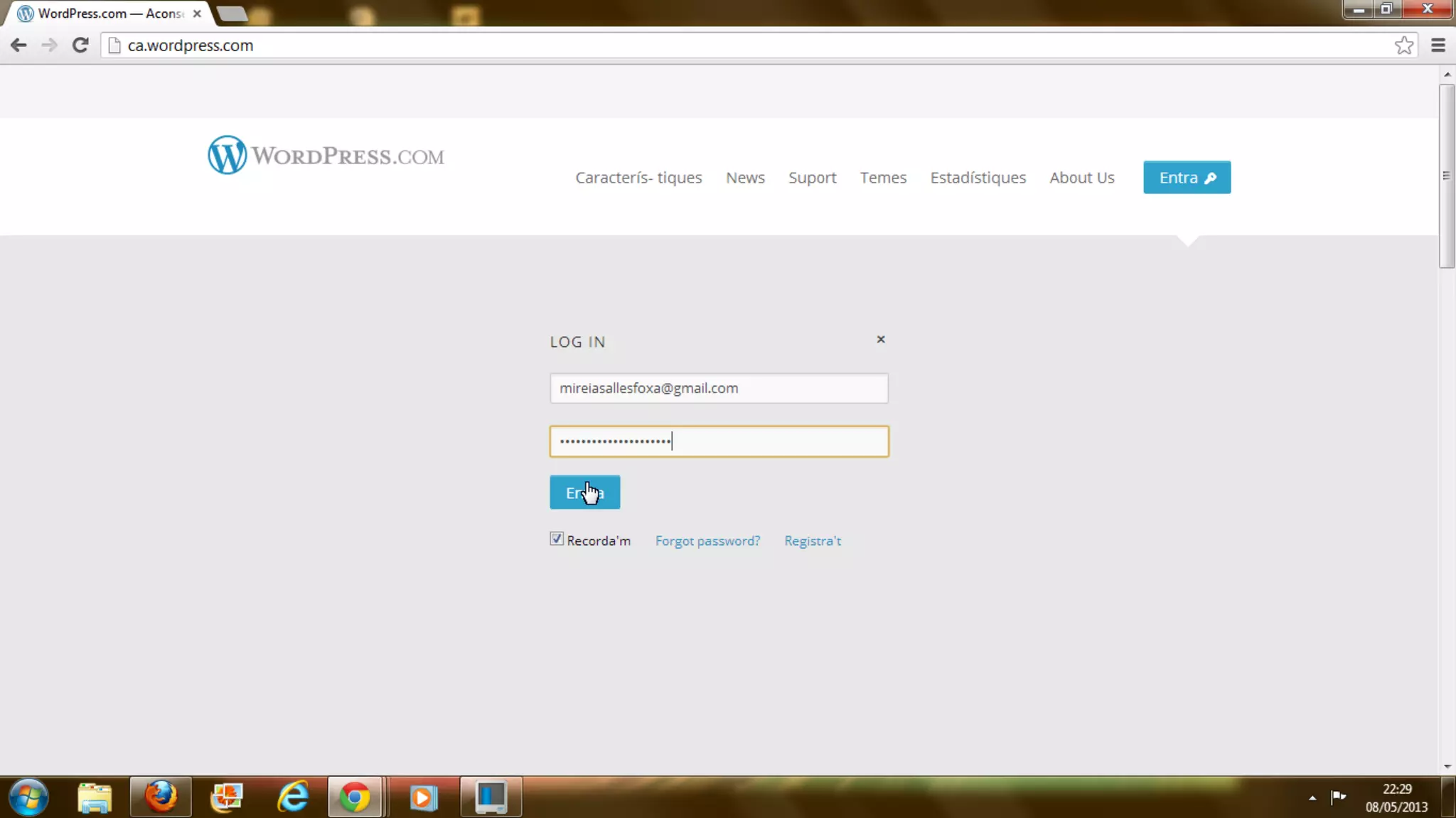Bookmark this page with the star icon
This screenshot has height=818, width=1456.
coord(1403,45)
